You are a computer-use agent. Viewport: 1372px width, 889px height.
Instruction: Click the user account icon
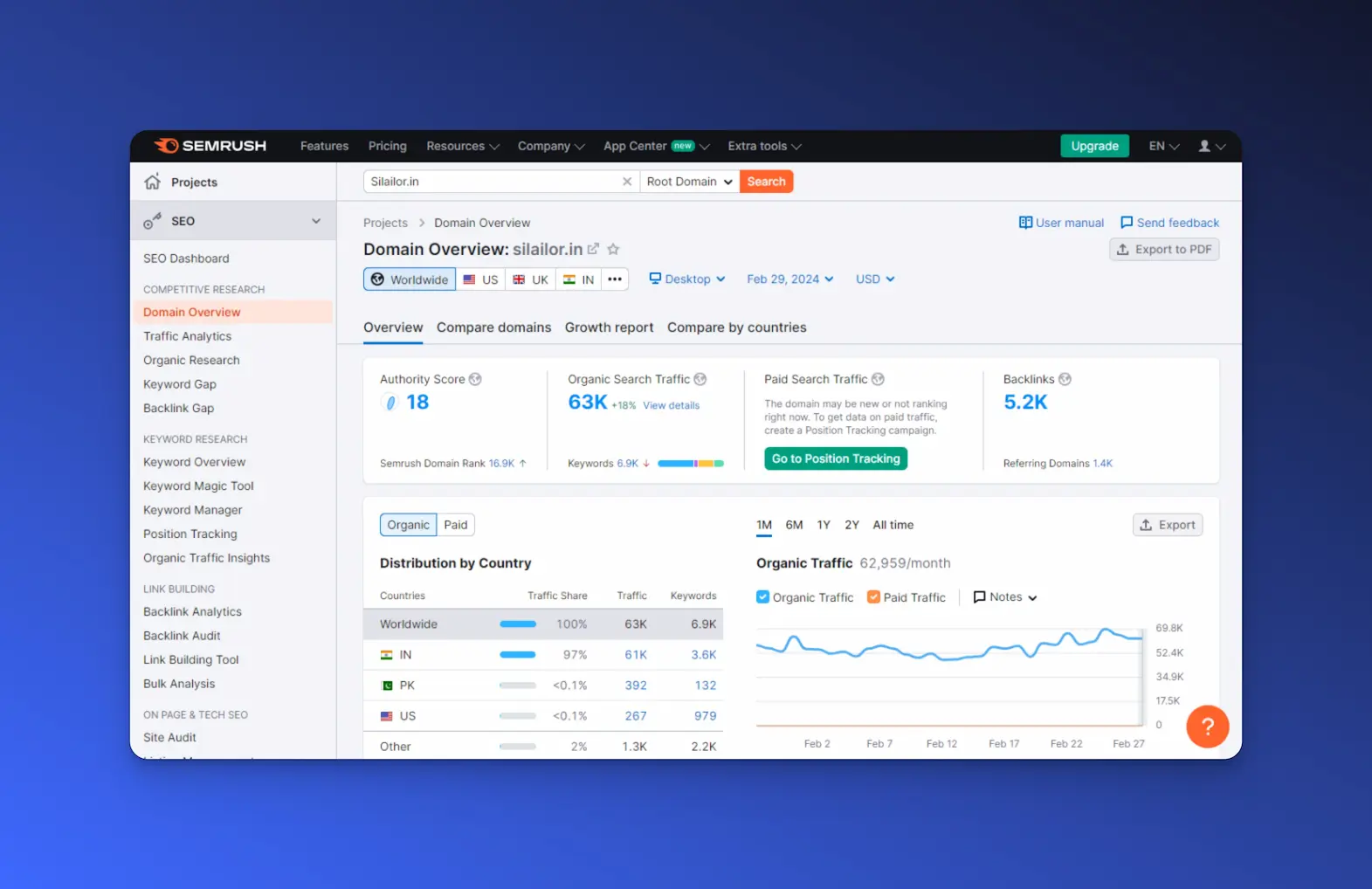[1212, 146]
